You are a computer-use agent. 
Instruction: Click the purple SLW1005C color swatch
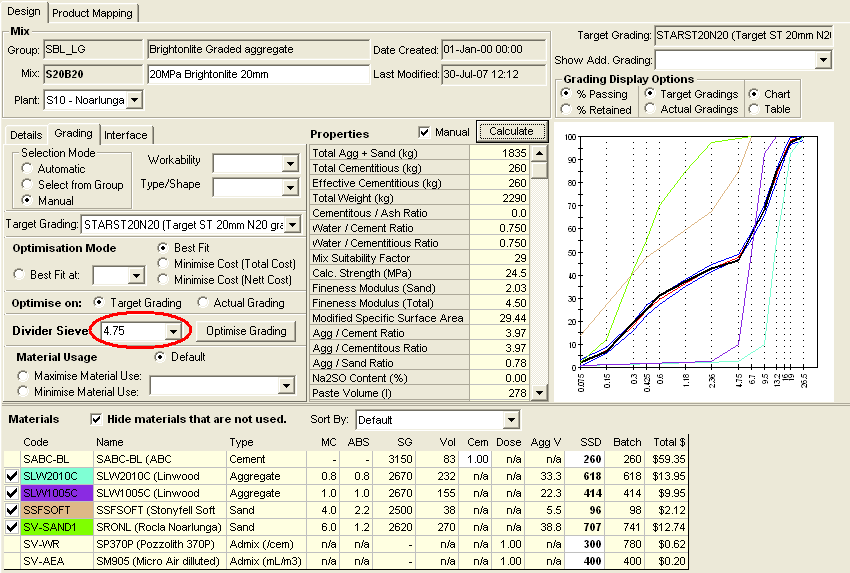tap(55, 494)
